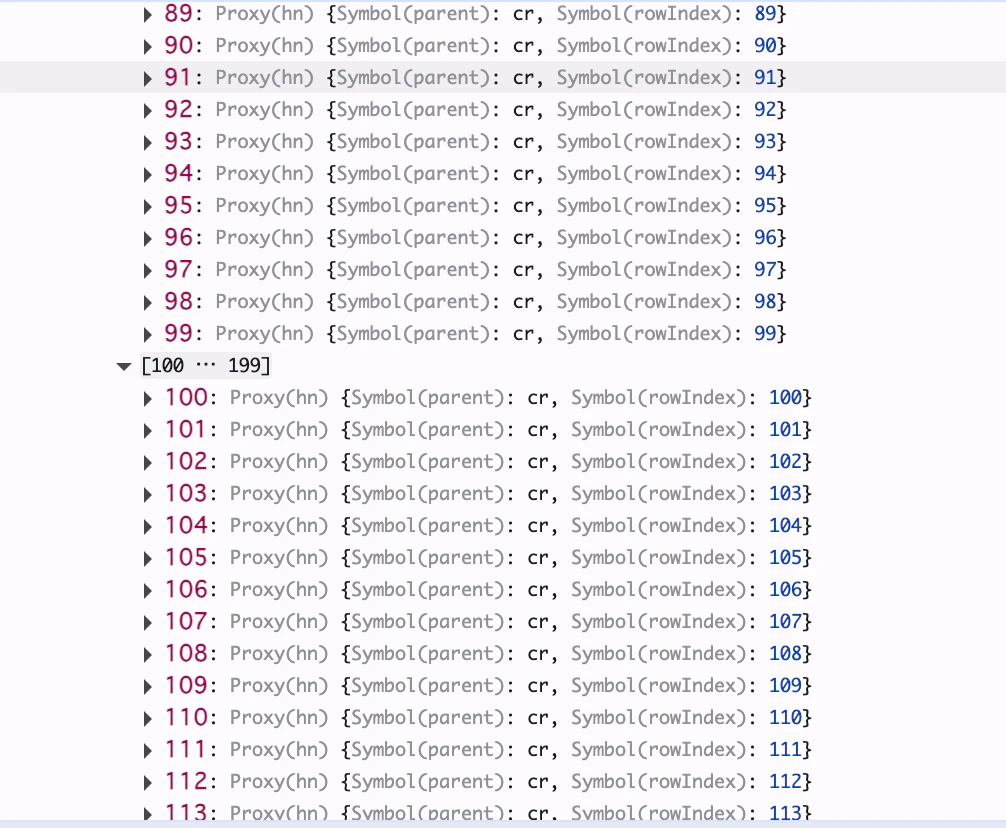Expand array entry 95
This screenshot has width=1006, height=828.
[148, 207]
